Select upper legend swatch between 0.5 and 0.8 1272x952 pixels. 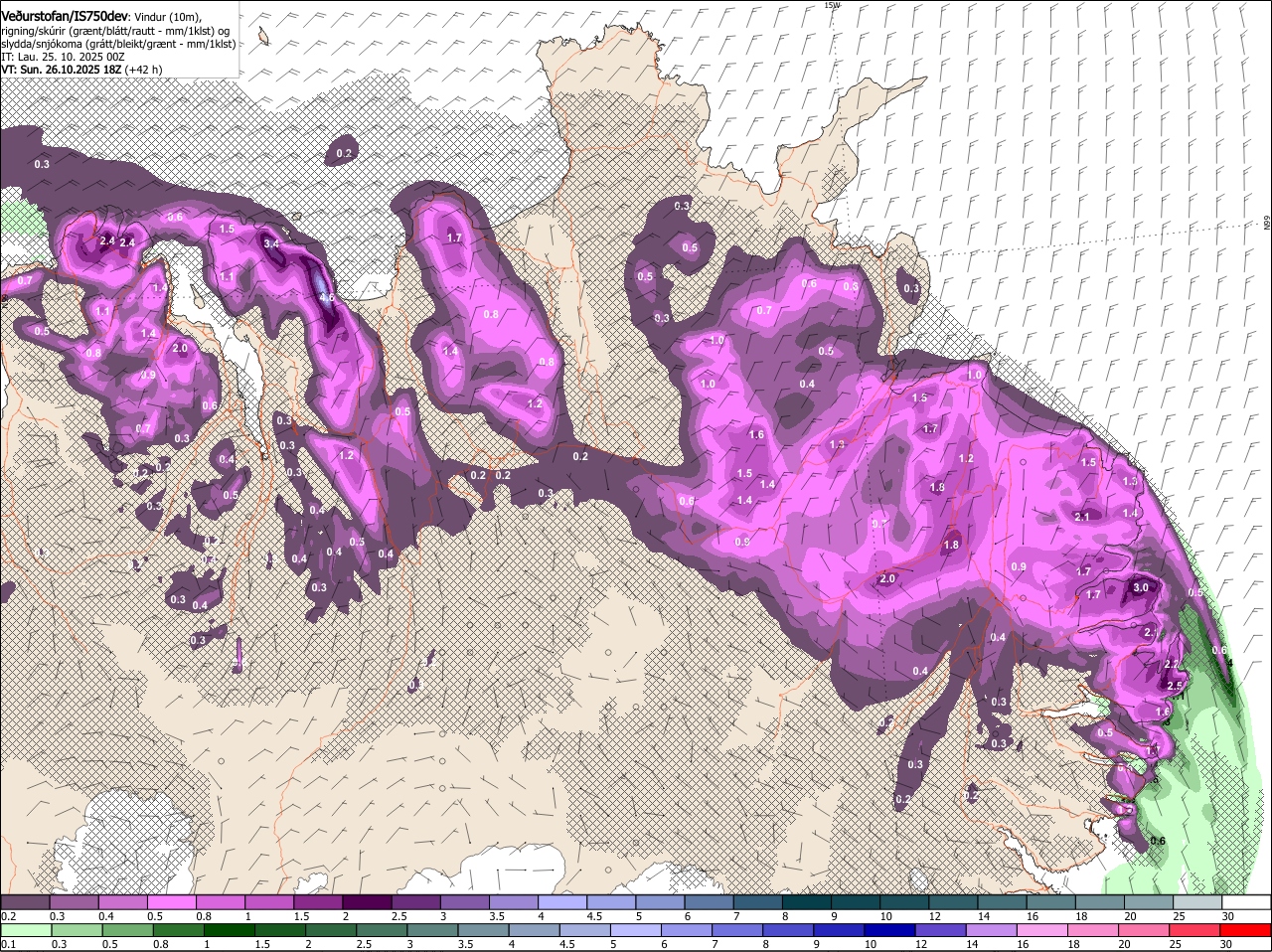[172, 902]
